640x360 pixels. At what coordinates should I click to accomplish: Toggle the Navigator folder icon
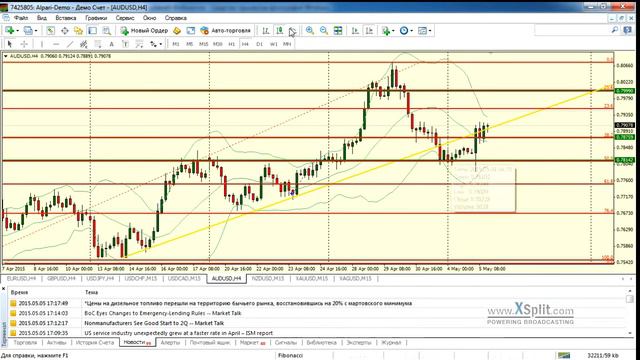click(78, 31)
